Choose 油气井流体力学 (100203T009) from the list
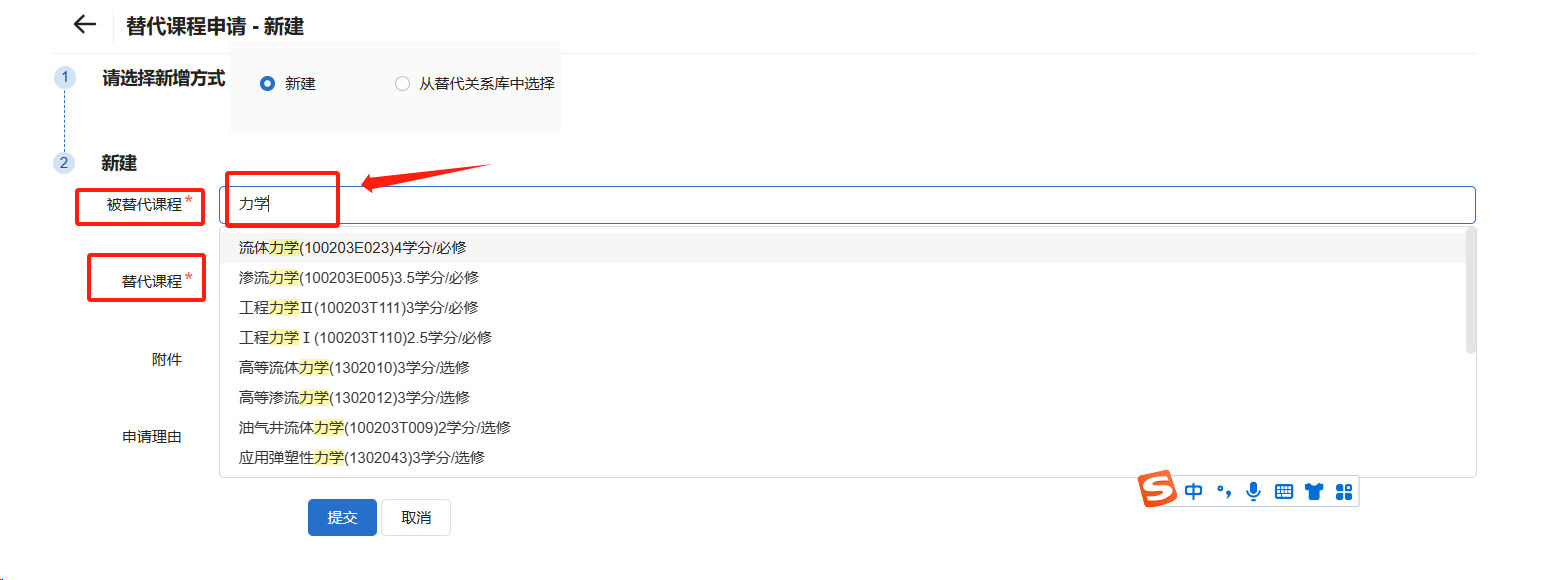1545x580 pixels. pos(374,428)
